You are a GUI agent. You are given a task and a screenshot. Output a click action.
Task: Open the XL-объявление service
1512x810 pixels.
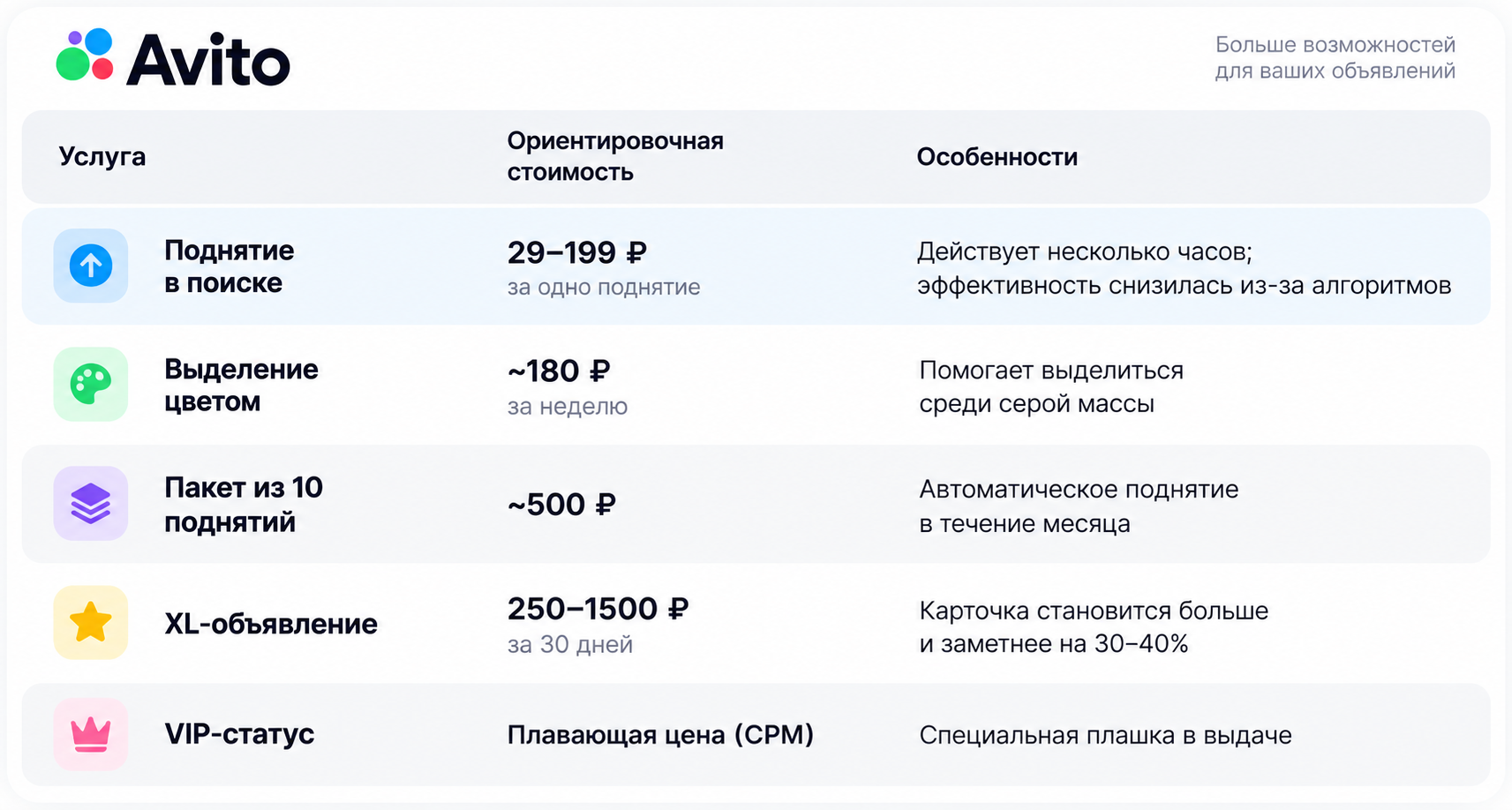pyautogui.click(x=271, y=624)
